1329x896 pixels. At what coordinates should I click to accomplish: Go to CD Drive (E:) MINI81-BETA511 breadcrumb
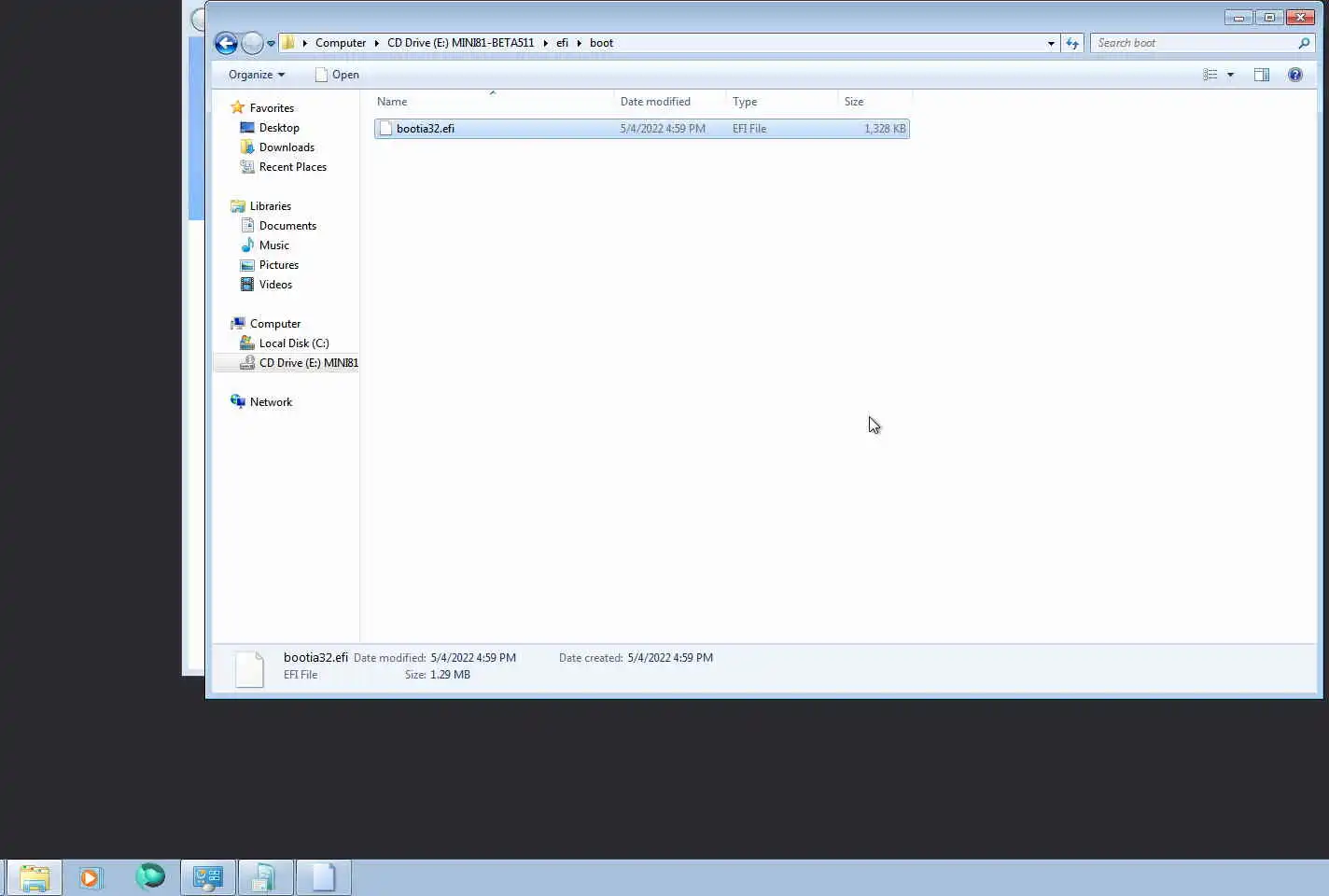tap(461, 43)
